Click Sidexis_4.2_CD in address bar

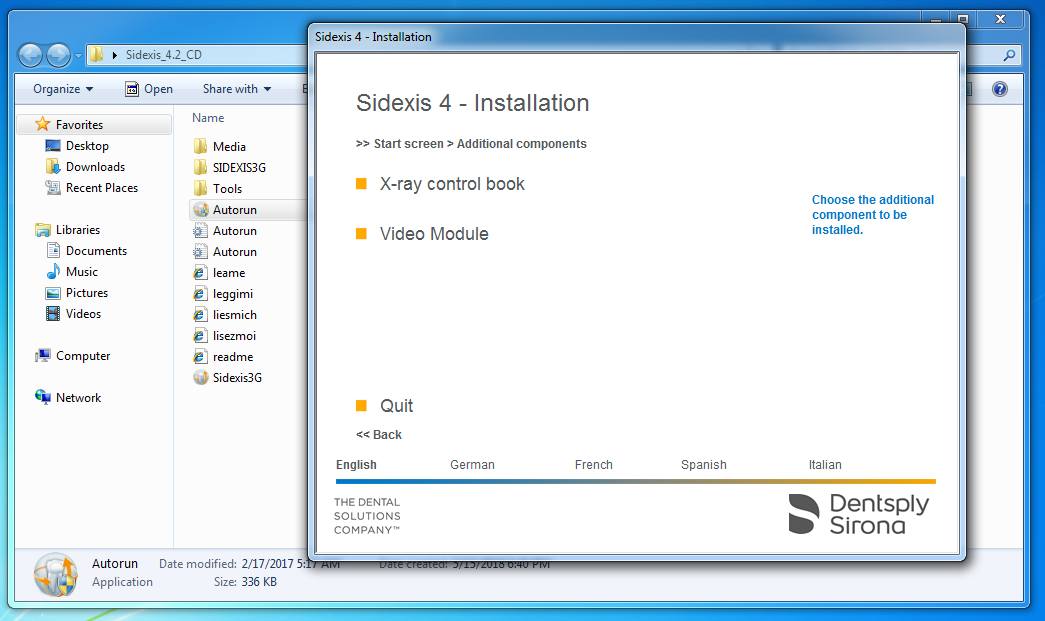[x=163, y=55]
